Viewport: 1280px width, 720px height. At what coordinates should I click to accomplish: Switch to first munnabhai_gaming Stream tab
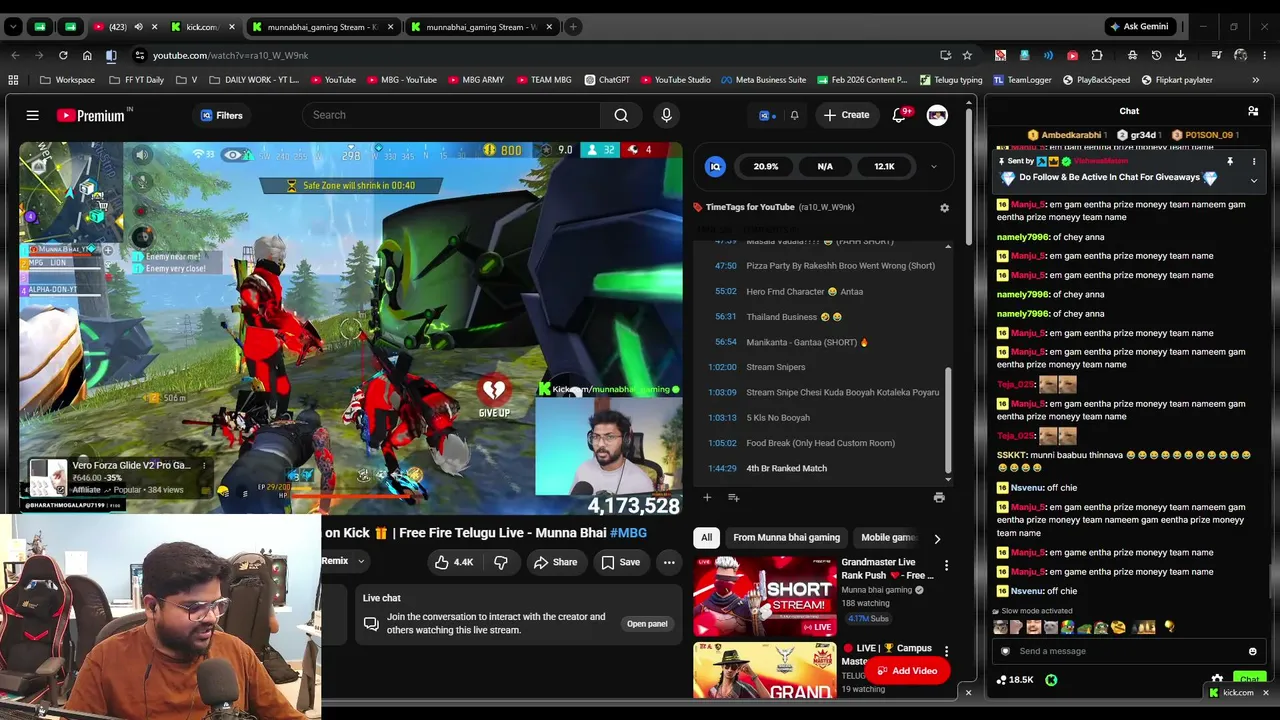[323, 27]
